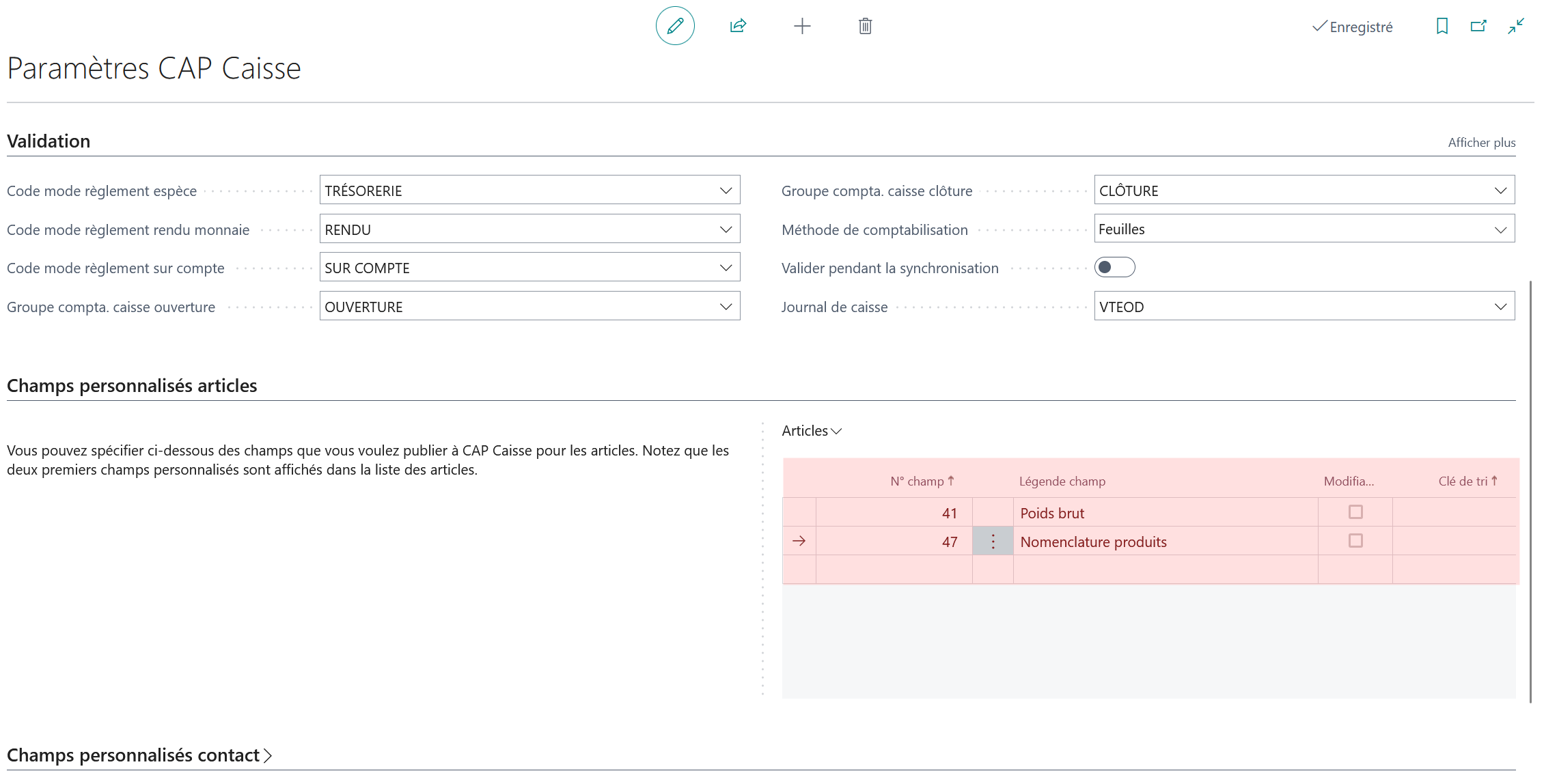The height and width of the screenshot is (784, 1544).
Task: Click the pencil edit icon
Action: point(675,26)
